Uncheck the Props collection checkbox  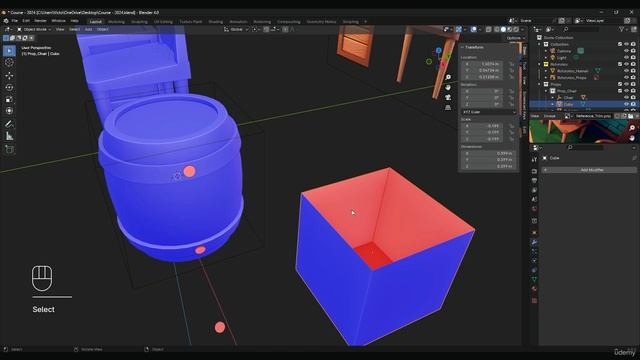pyautogui.click(x=620, y=84)
